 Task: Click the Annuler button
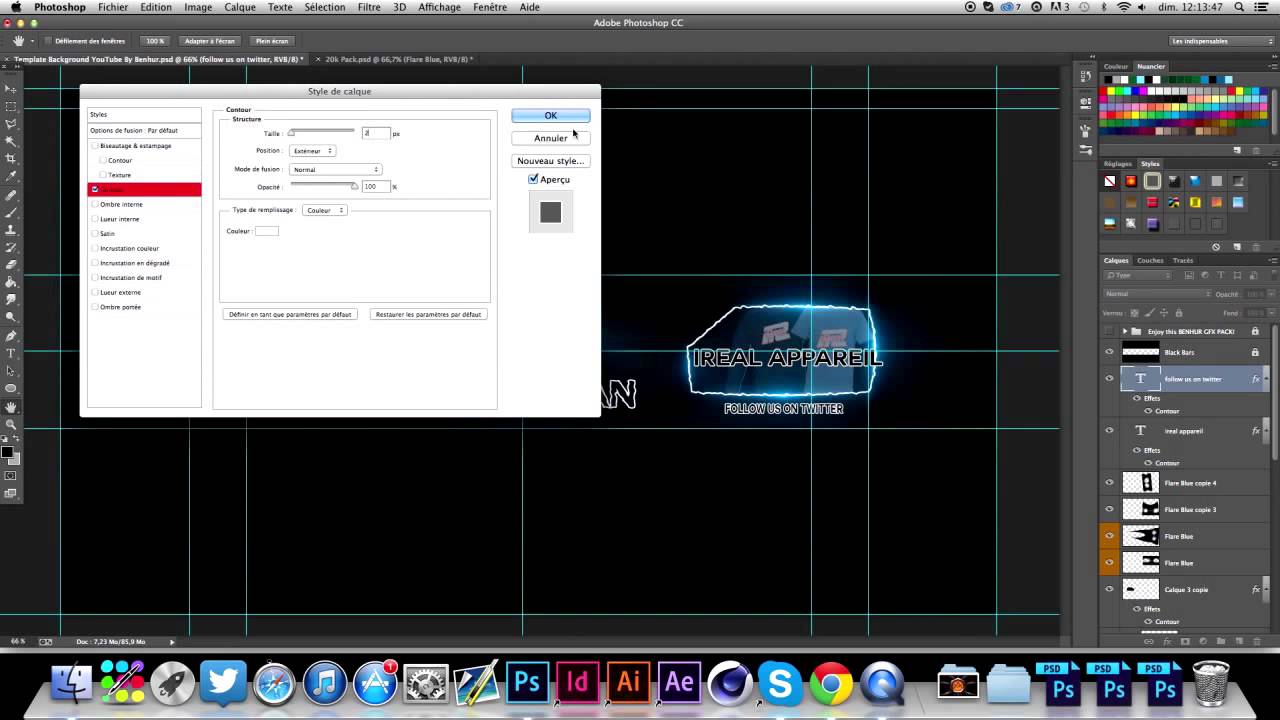[550, 138]
